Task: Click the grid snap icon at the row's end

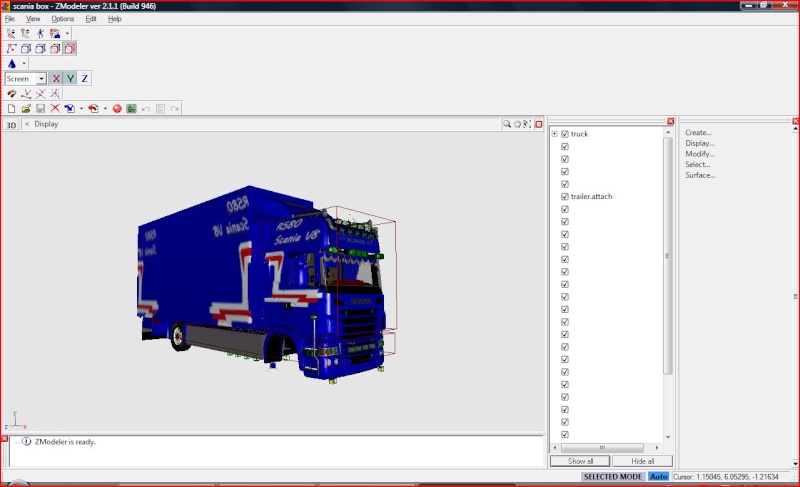Action: [x=55, y=94]
